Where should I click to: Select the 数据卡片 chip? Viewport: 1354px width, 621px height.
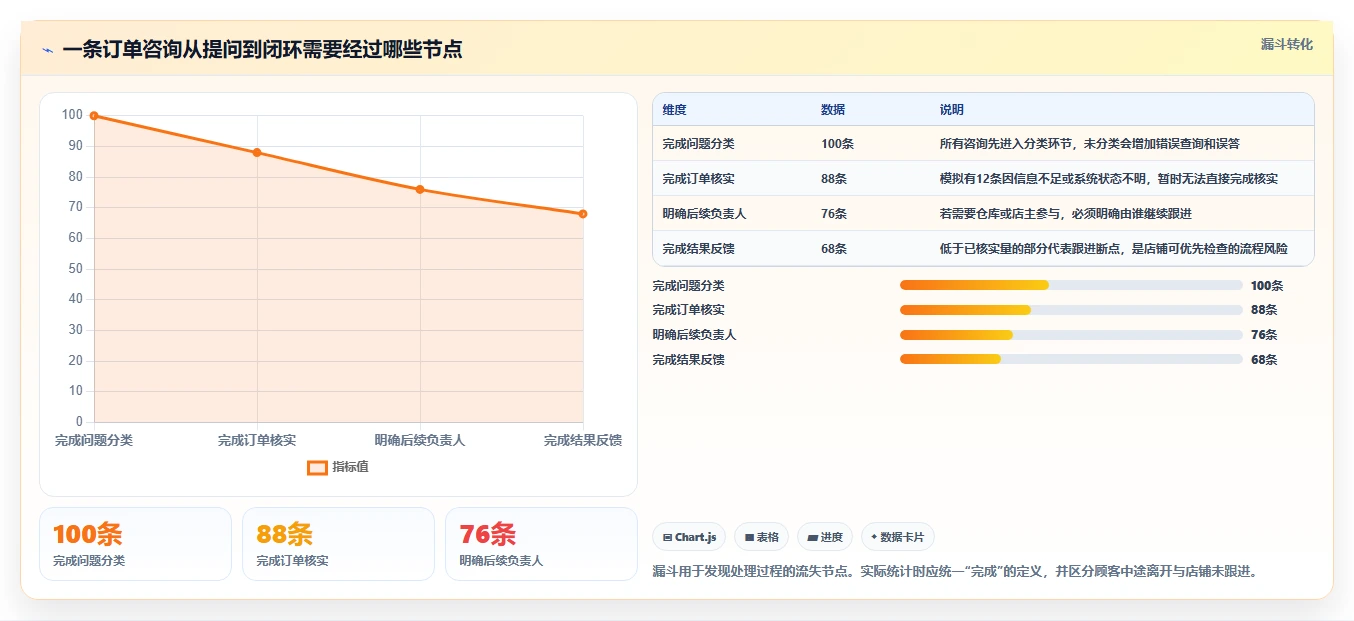click(897, 537)
